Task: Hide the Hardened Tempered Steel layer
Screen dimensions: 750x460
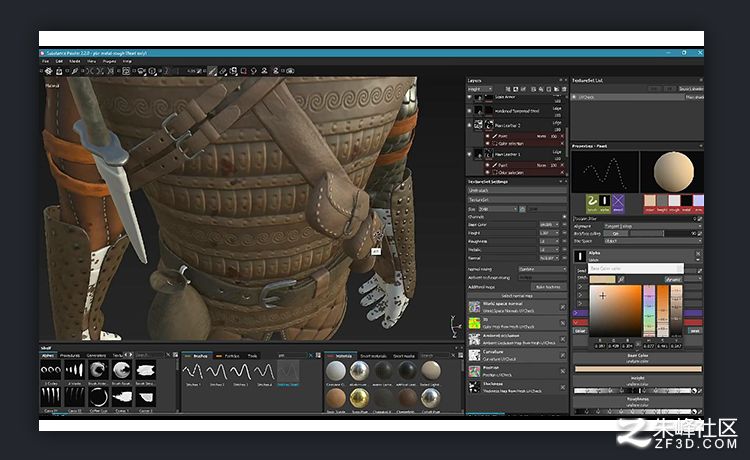Action: pyautogui.click(x=470, y=110)
